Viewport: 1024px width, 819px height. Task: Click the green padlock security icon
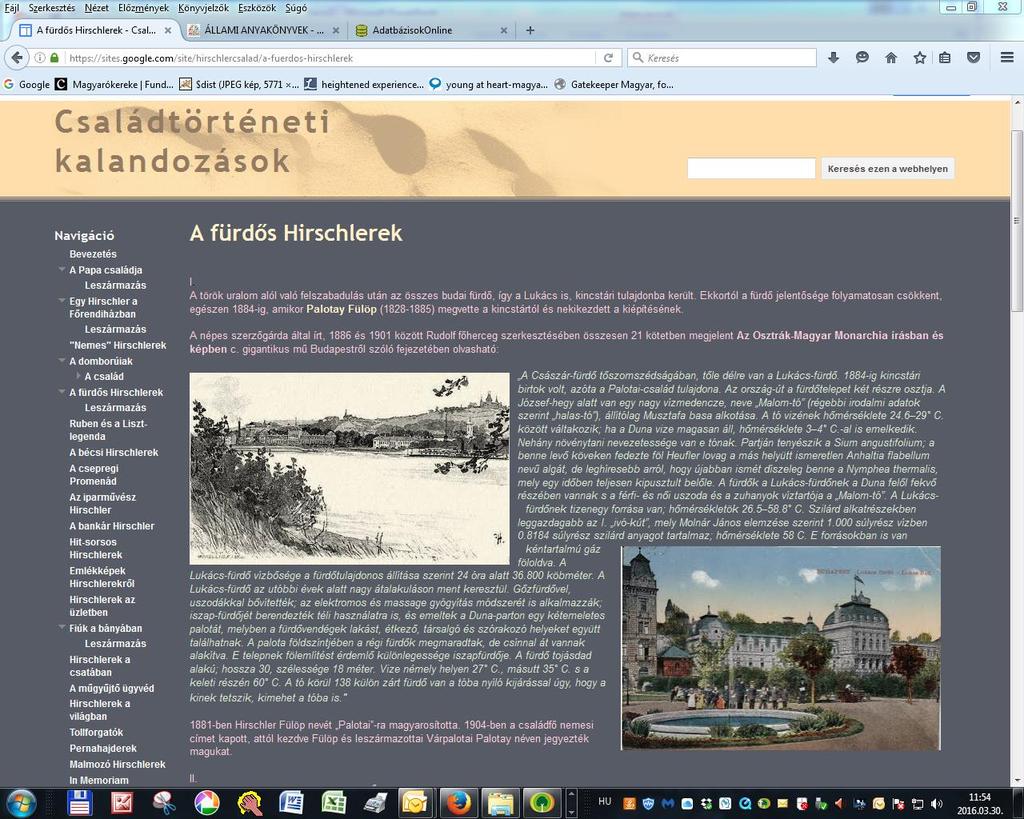pos(54,57)
